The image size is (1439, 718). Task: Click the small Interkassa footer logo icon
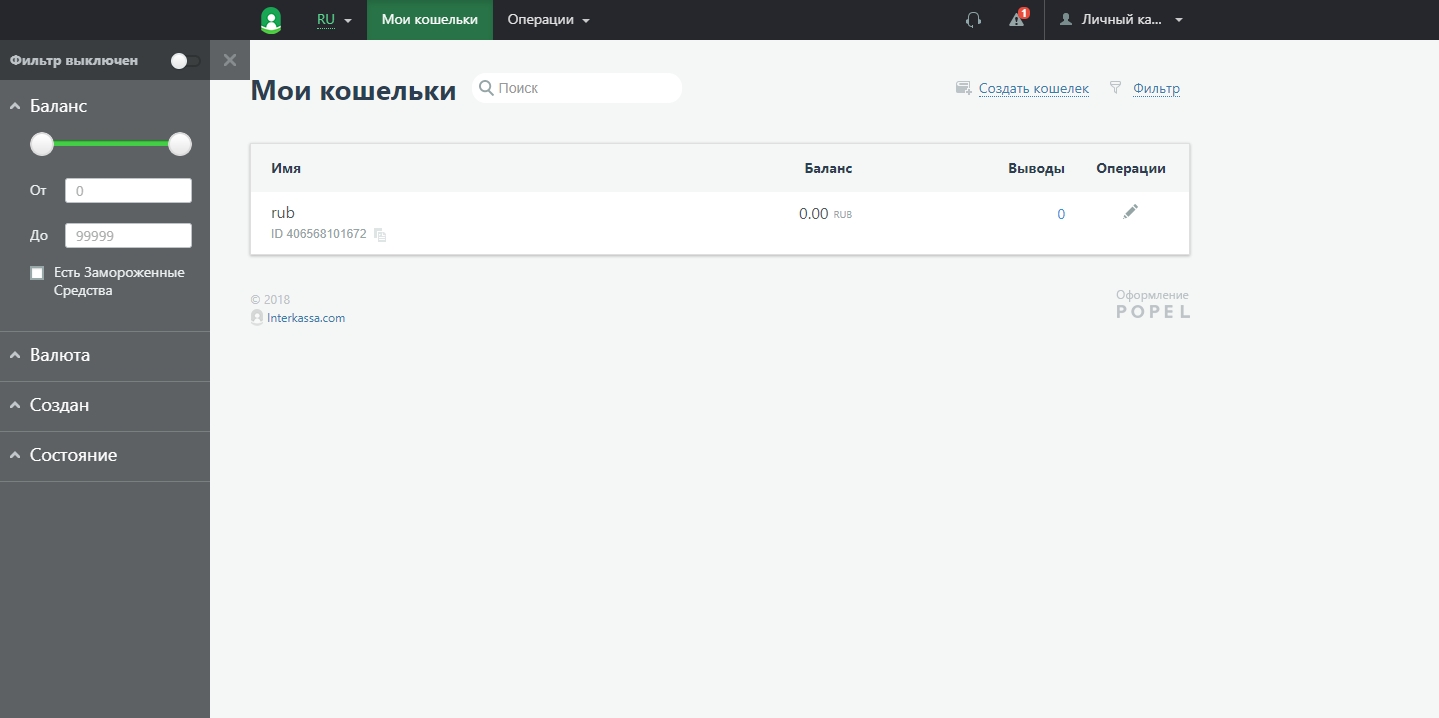[x=257, y=317]
